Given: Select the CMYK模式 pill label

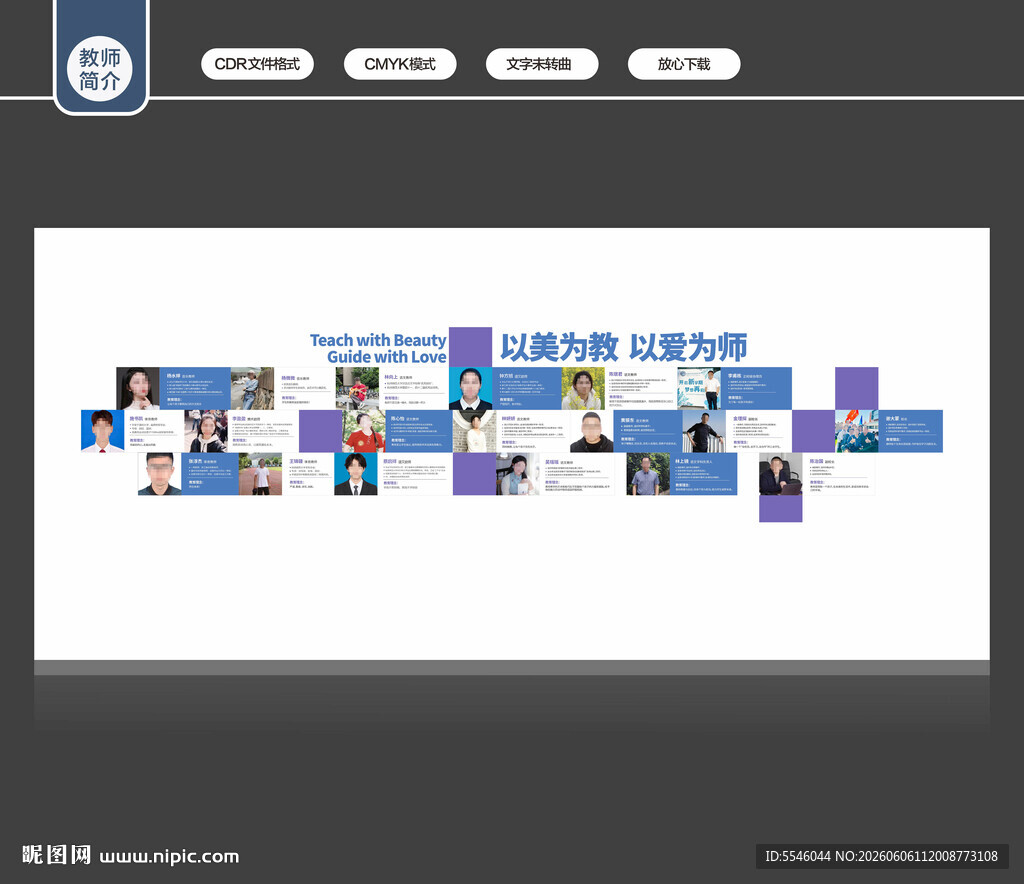Looking at the screenshot, I should [400, 64].
